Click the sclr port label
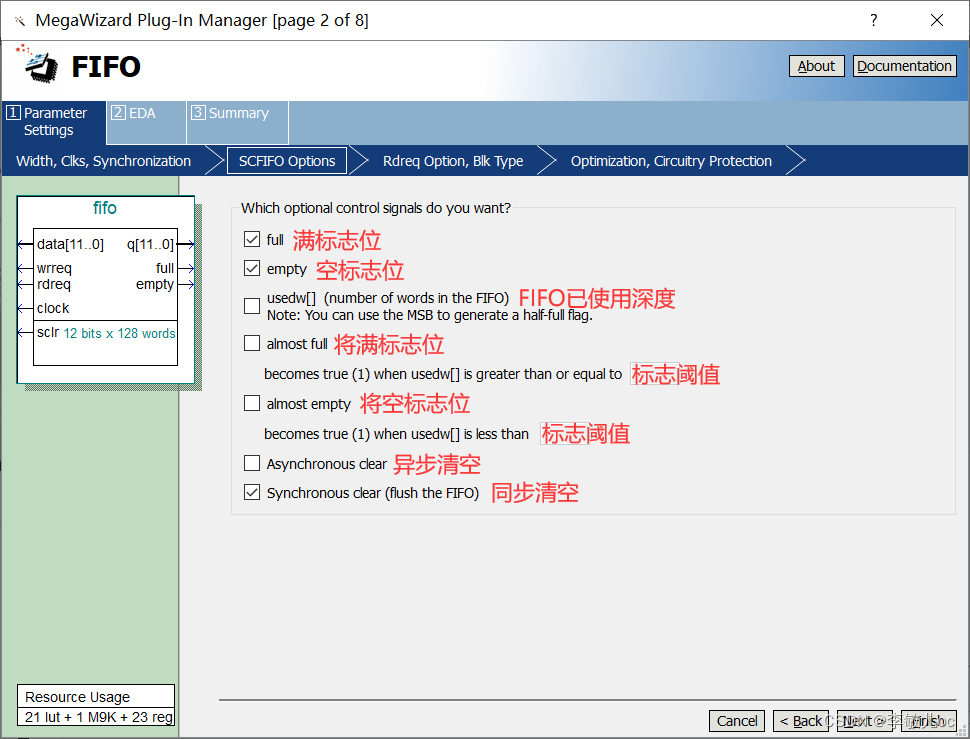Viewport: 970px width, 739px height. 48,332
